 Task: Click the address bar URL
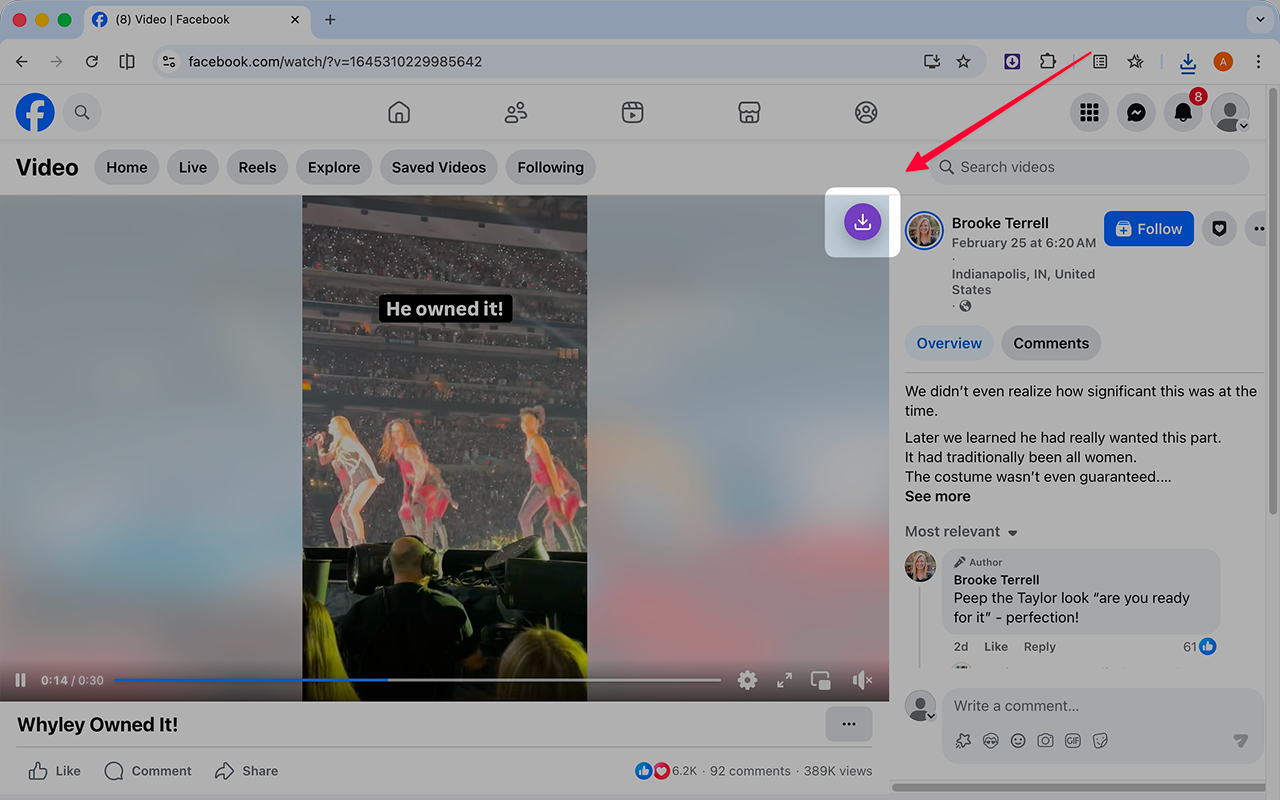point(335,62)
